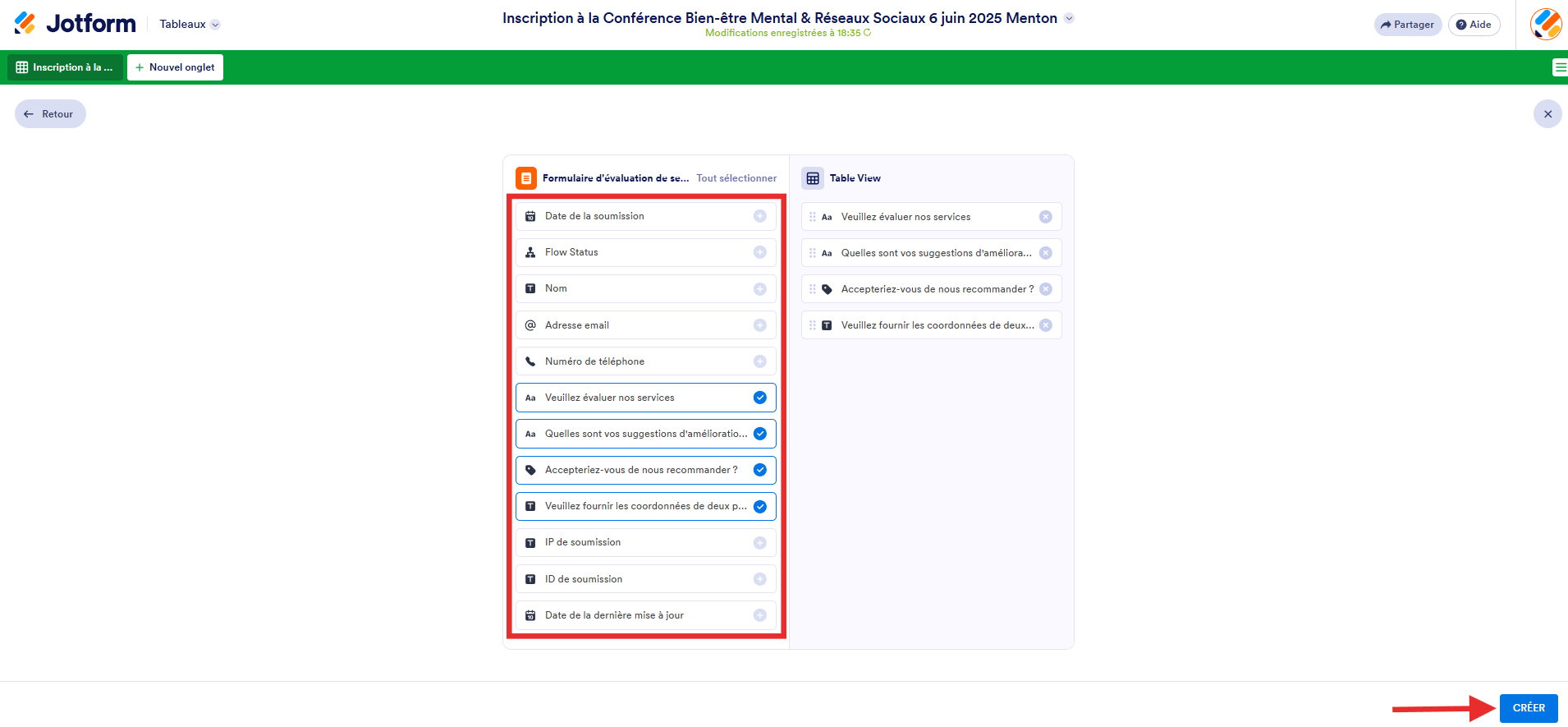The height and width of the screenshot is (727, 1568).
Task: Click Table View heading
Action: point(855,178)
